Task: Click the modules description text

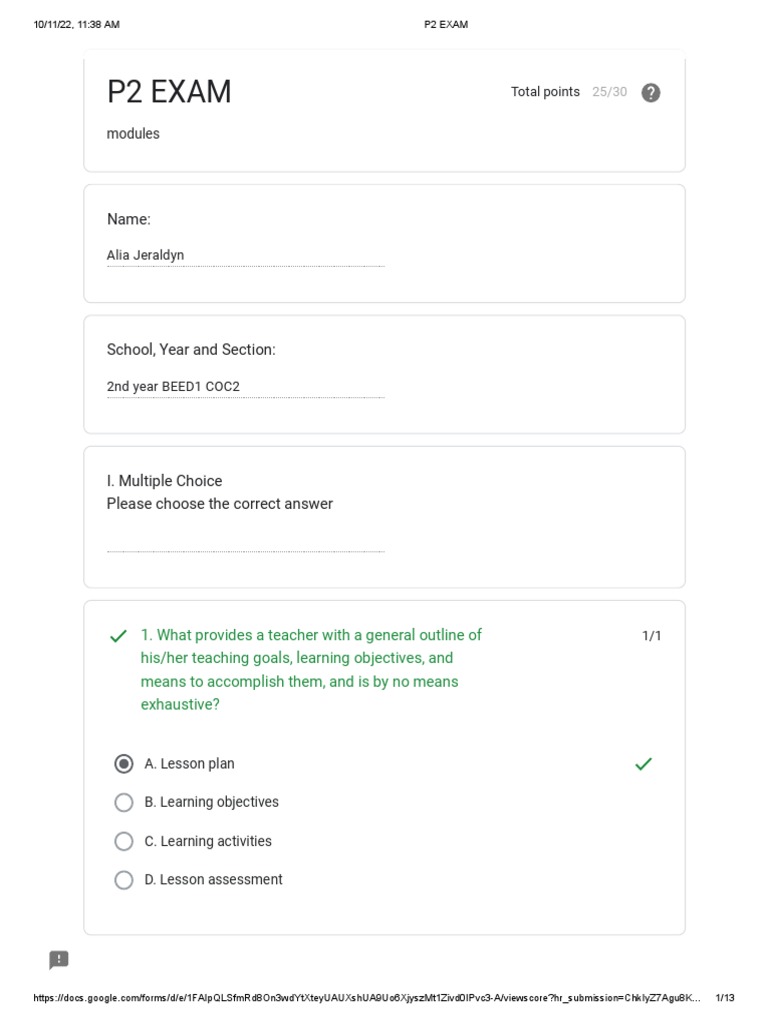Action: pyautogui.click(x=133, y=134)
